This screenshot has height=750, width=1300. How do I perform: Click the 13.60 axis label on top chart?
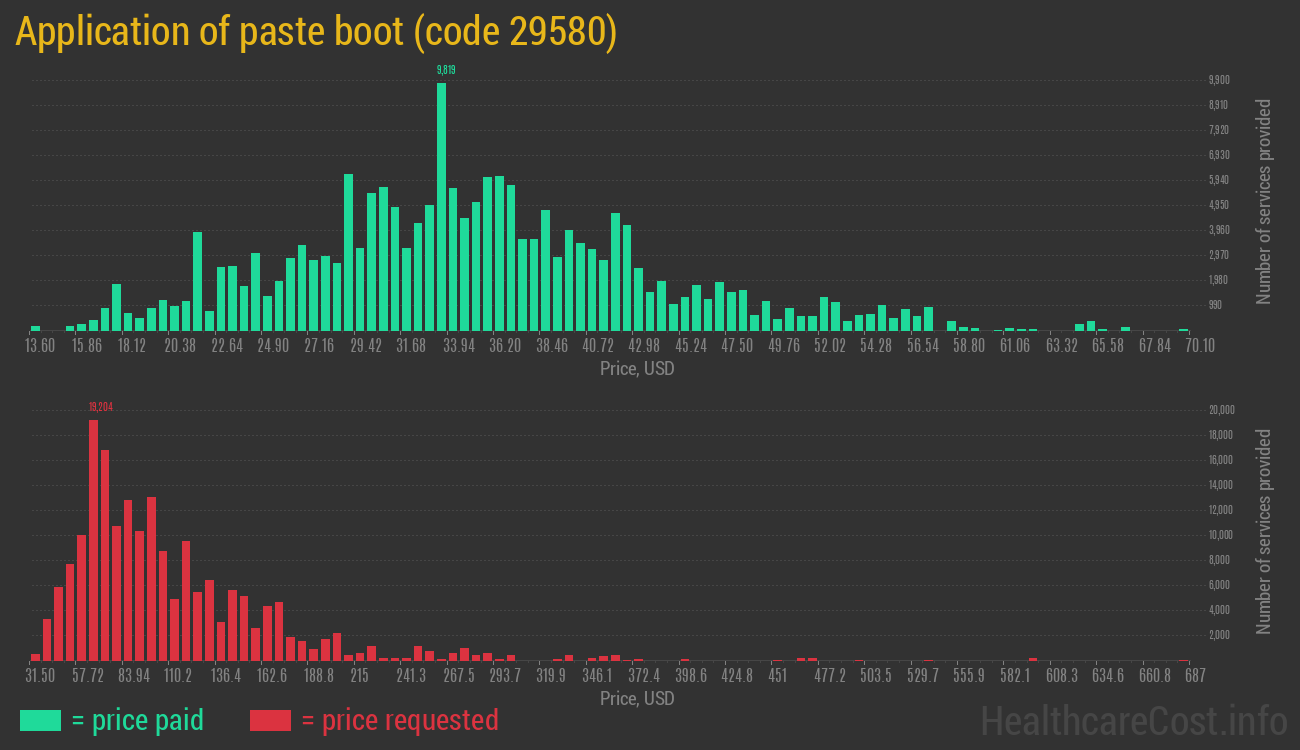pos(40,346)
